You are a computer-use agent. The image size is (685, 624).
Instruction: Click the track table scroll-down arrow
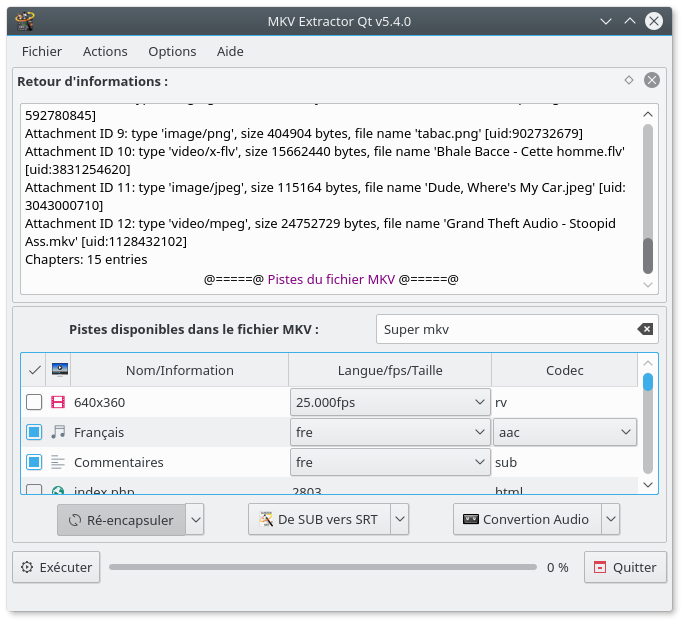pyautogui.click(x=648, y=485)
